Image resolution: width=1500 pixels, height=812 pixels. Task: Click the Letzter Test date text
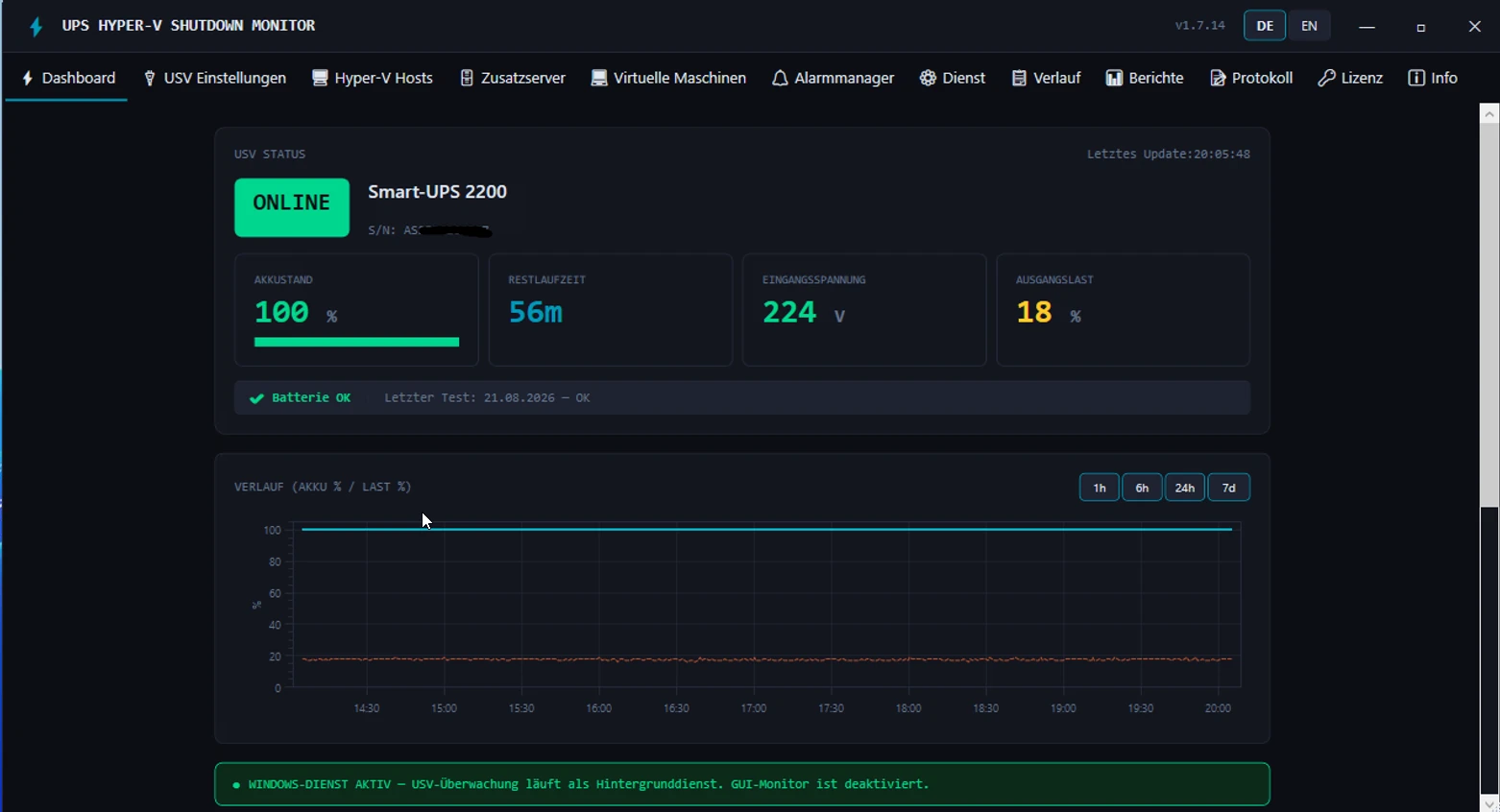[x=487, y=398]
